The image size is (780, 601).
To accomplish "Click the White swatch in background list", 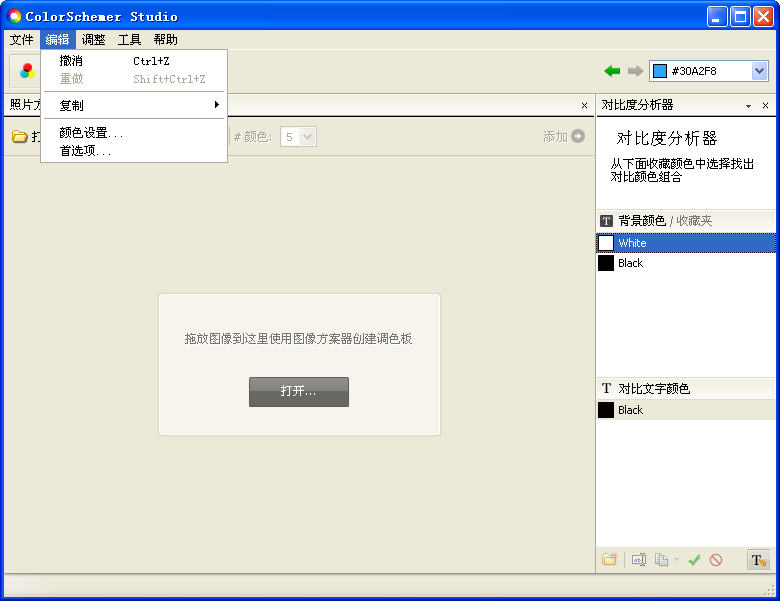I will click(x=605, y=243).
